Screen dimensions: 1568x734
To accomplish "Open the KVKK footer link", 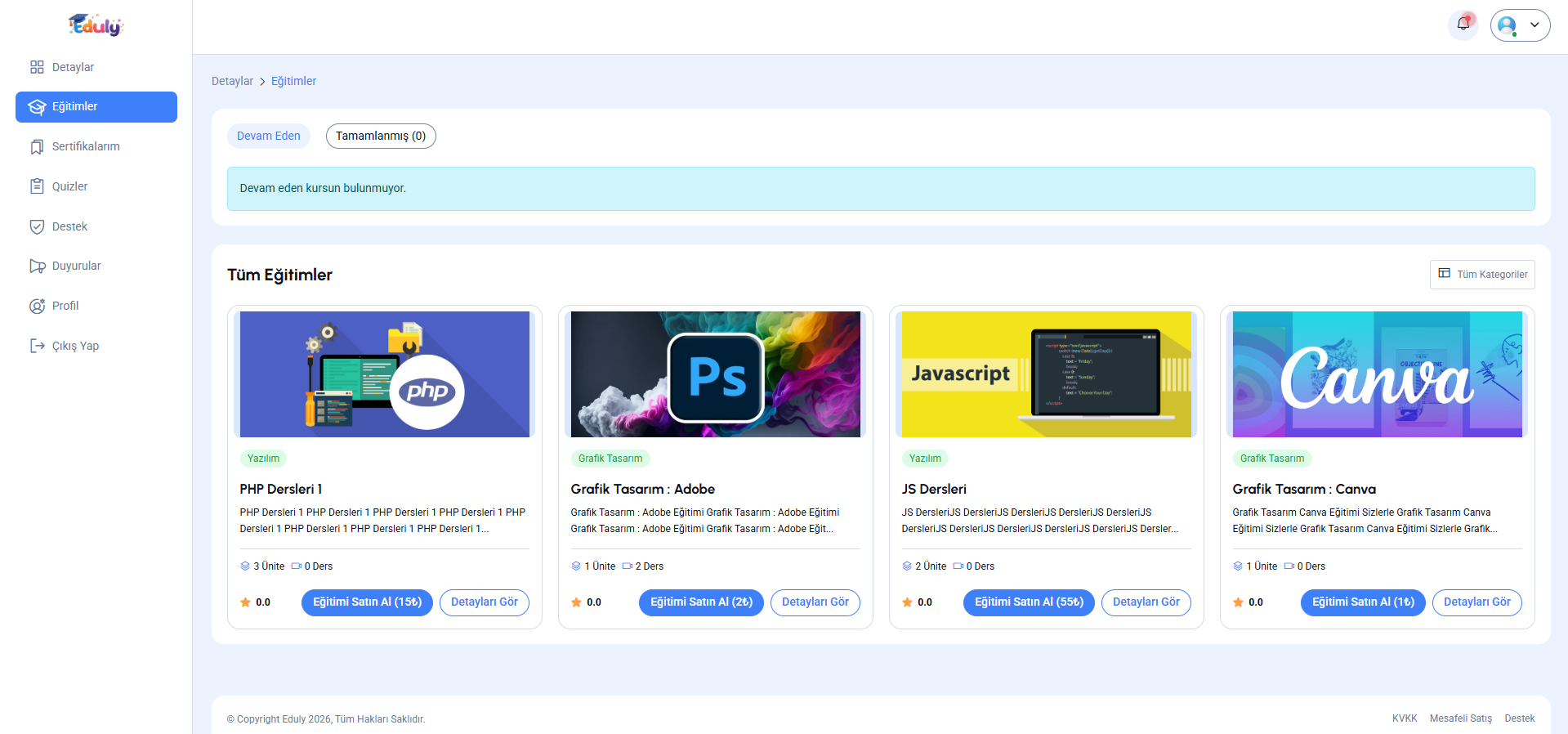I will click(x=1405, y=718).
